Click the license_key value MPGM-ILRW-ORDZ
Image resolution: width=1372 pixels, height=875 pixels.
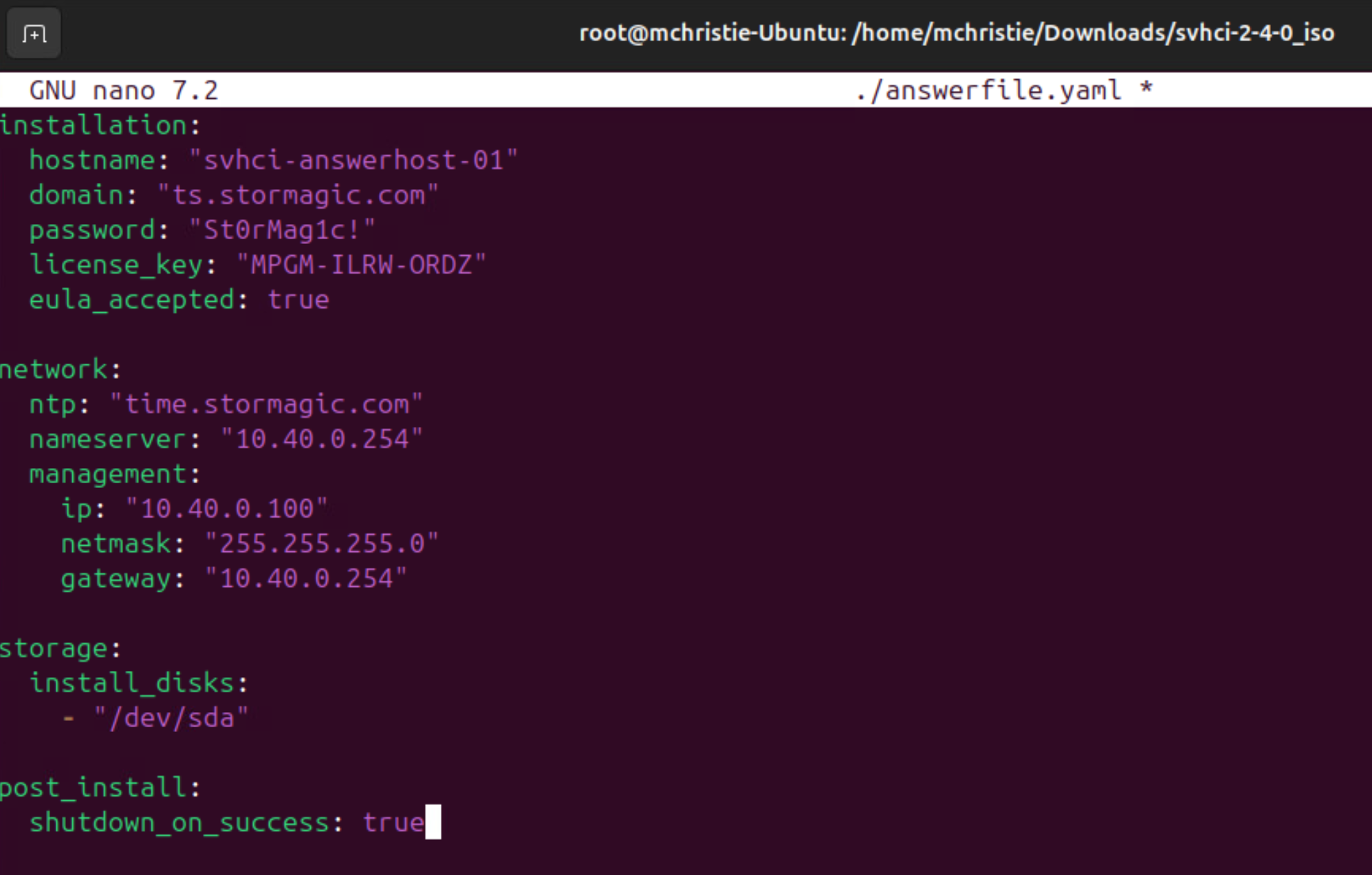361,265
